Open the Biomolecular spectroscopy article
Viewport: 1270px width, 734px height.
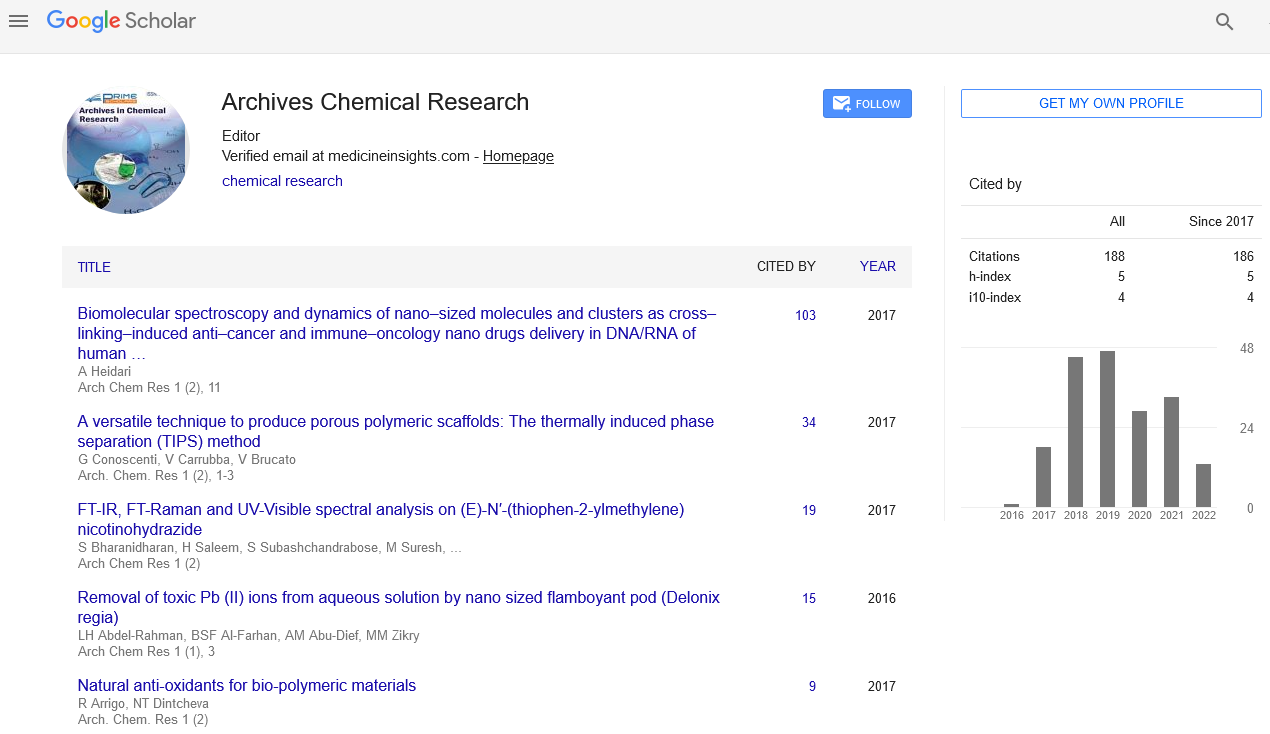point(396,333)
